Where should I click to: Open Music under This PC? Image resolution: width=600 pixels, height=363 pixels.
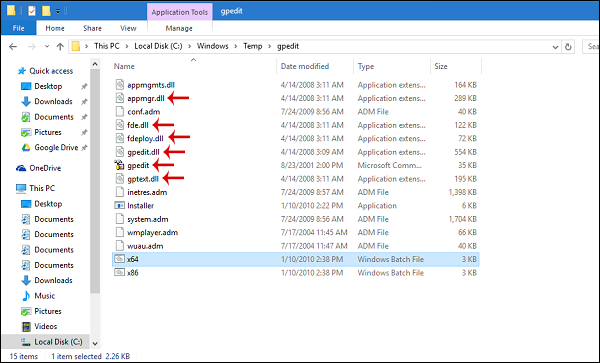click(44, 296)
